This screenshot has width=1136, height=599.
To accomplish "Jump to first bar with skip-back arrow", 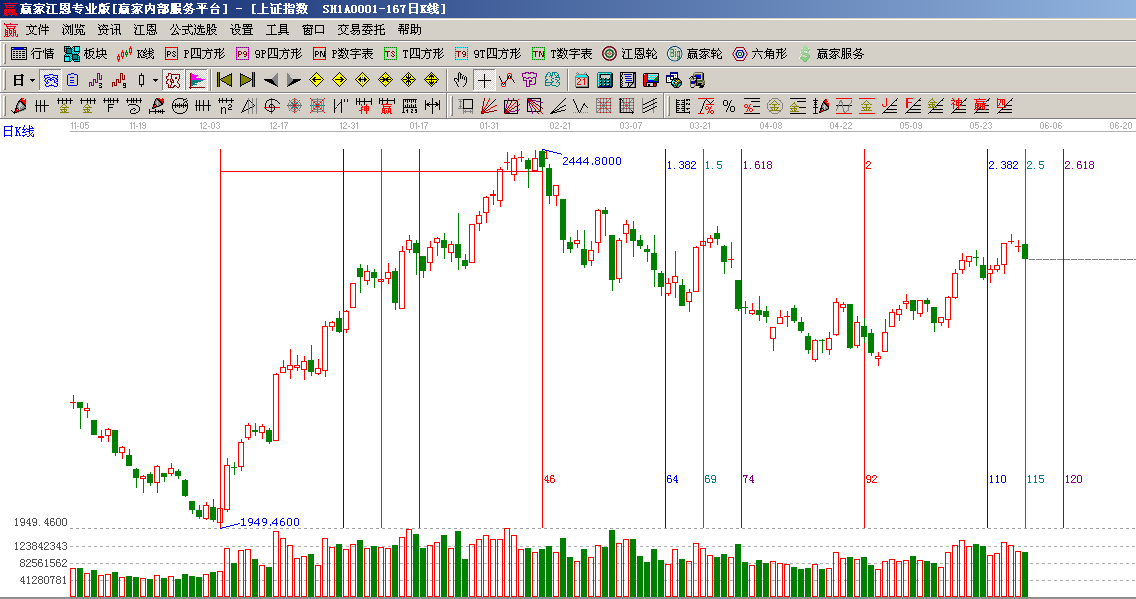I will coord(224,80).
